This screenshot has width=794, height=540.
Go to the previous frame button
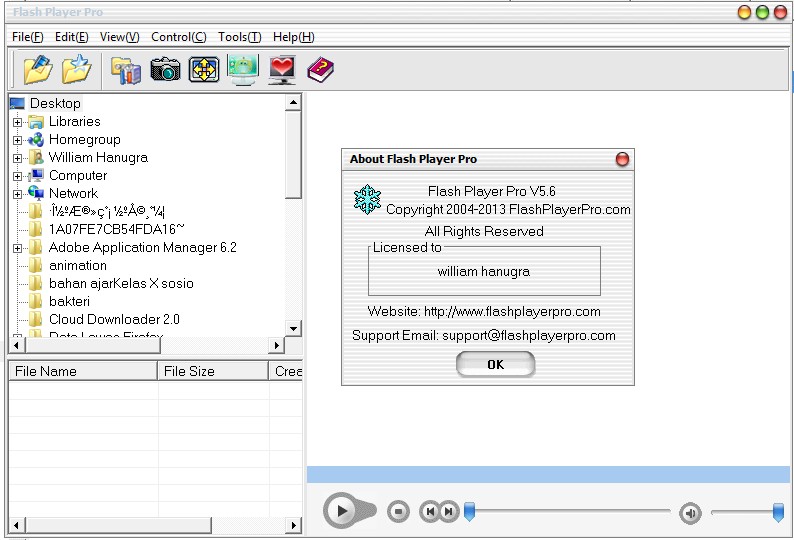click(x=430, y=512)
